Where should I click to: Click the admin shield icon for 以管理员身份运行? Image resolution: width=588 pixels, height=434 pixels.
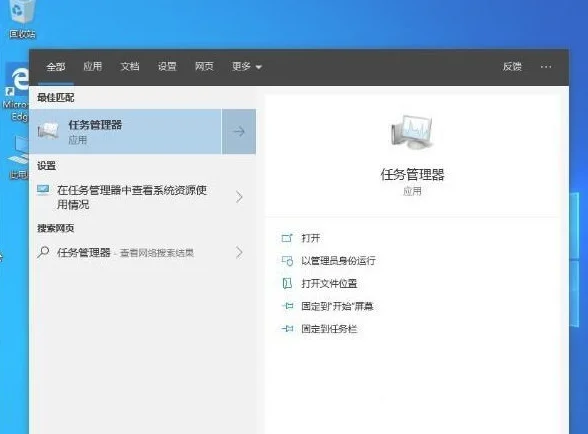pos(287,261)
